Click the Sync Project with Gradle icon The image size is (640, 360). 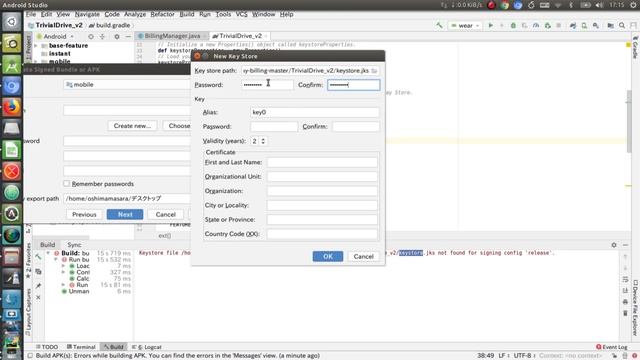click(573, 25)
